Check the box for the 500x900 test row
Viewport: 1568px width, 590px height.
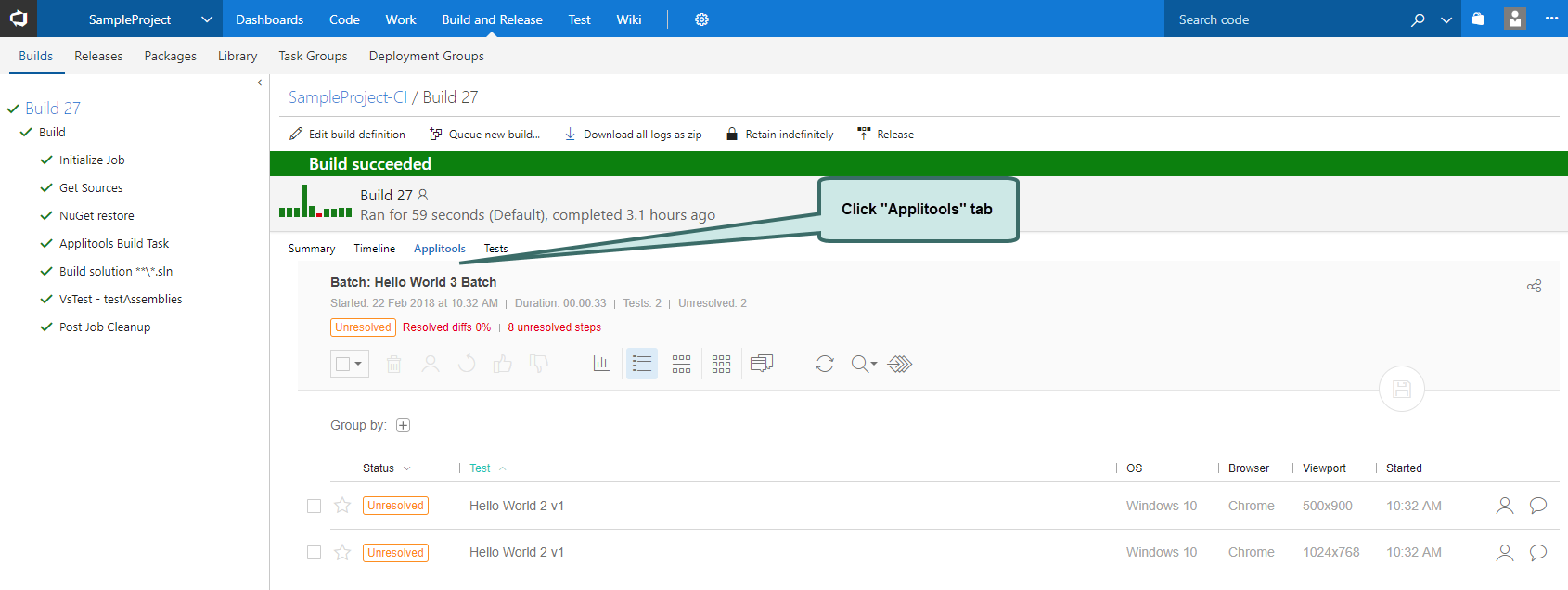click(x=315, y=507)
